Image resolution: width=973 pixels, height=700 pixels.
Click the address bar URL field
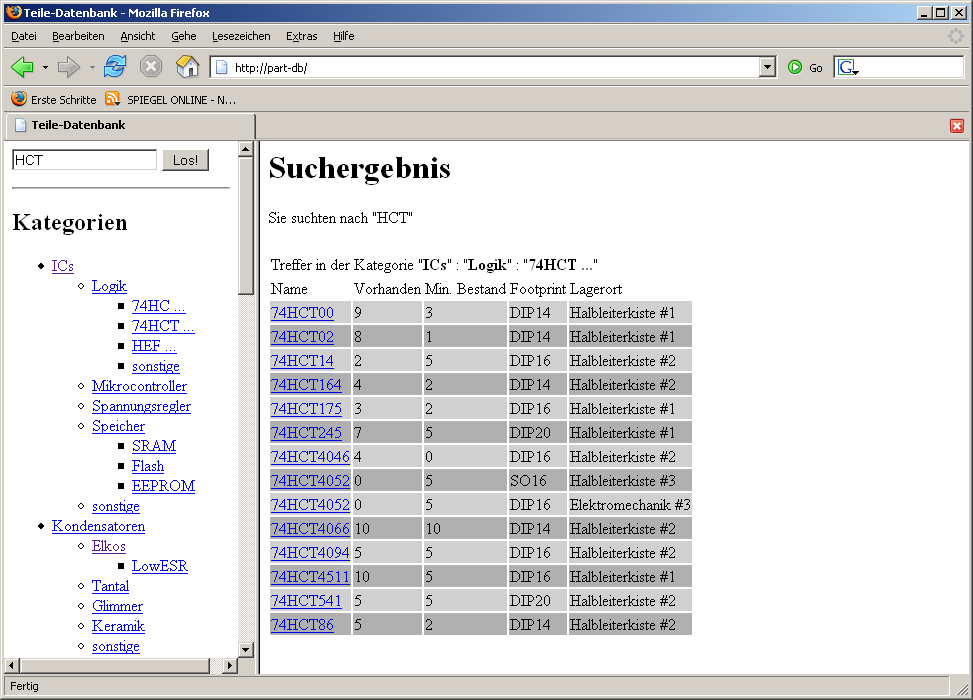tap(493, 67)
